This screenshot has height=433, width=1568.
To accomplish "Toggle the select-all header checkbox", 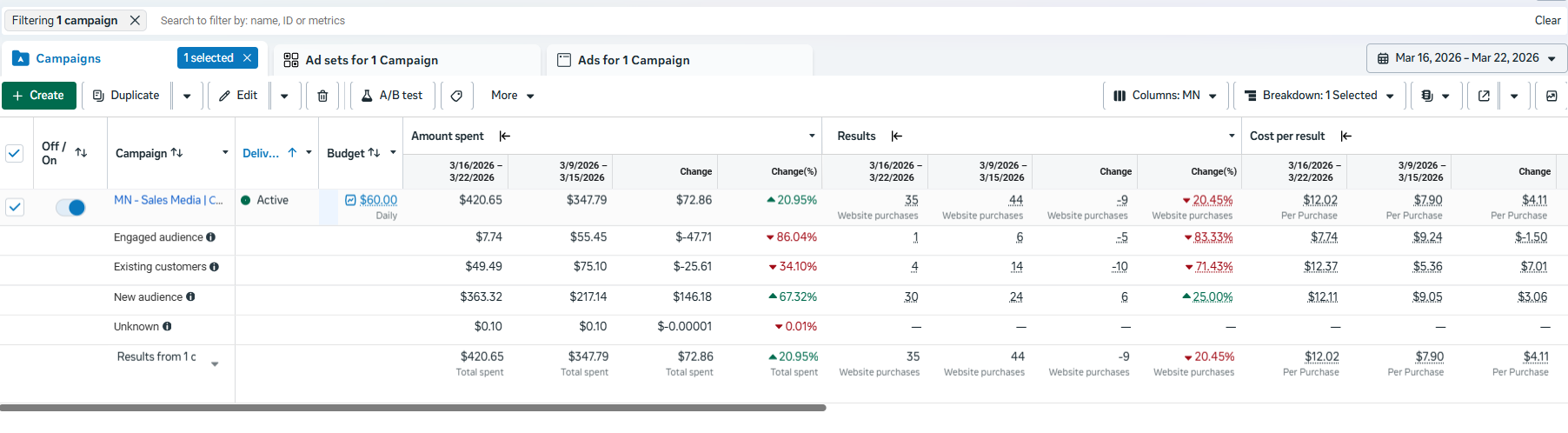I will pyautogui.click(x=15, y=153).
